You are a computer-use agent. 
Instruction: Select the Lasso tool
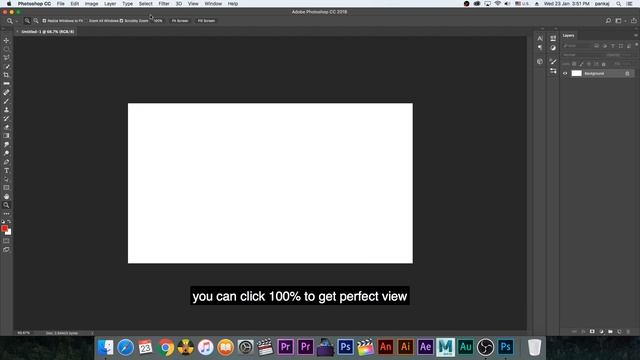tap(6, 58)
